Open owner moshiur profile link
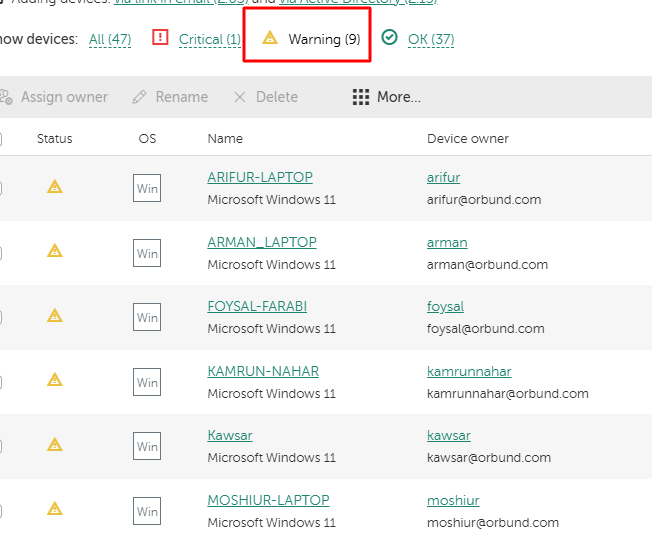 tap(453, 500)
